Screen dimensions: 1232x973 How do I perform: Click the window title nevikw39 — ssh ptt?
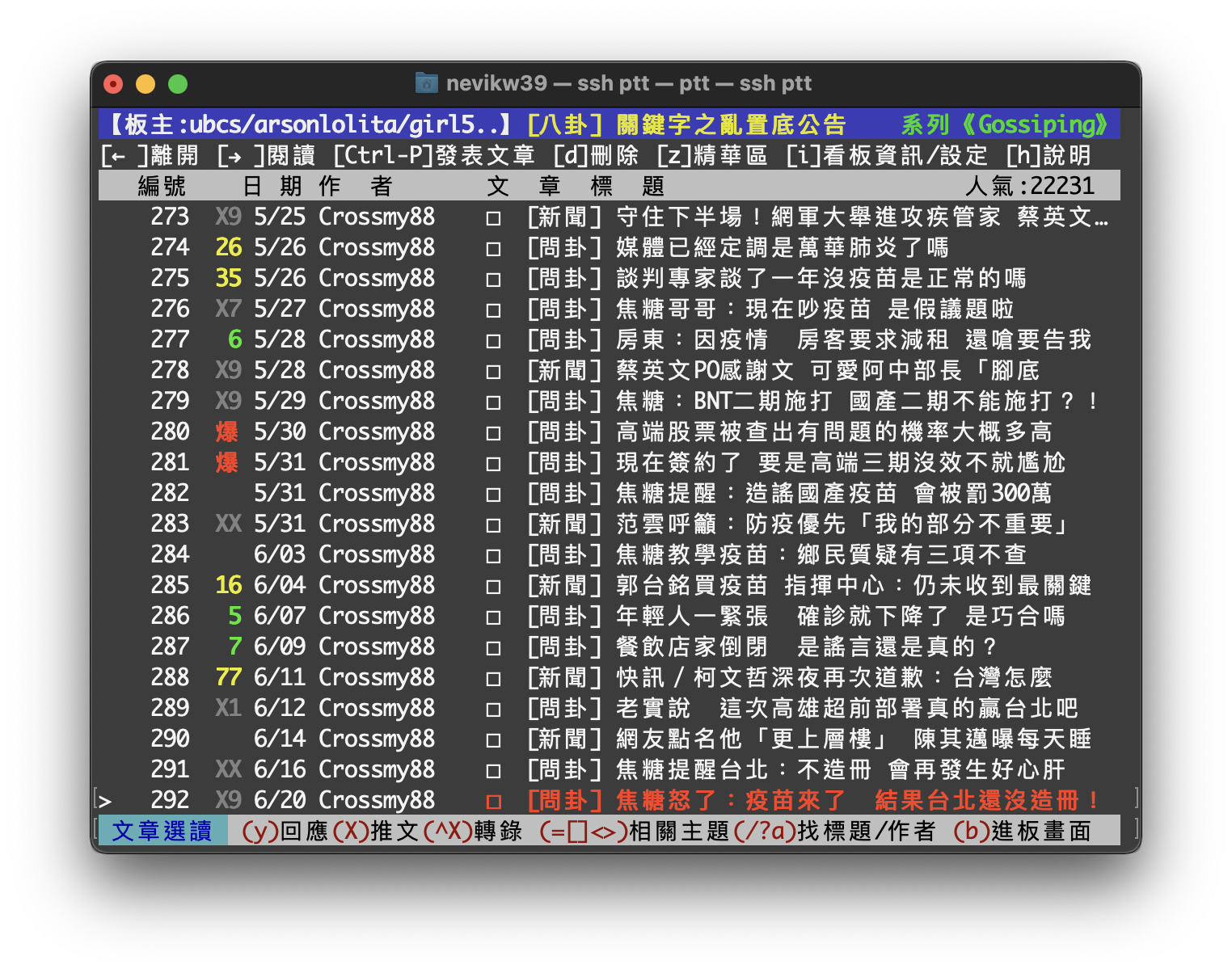[x=629, y=83]
